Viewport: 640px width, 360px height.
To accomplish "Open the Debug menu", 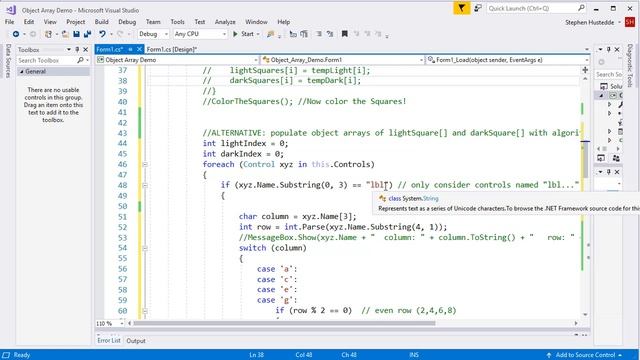I will 127,22.
